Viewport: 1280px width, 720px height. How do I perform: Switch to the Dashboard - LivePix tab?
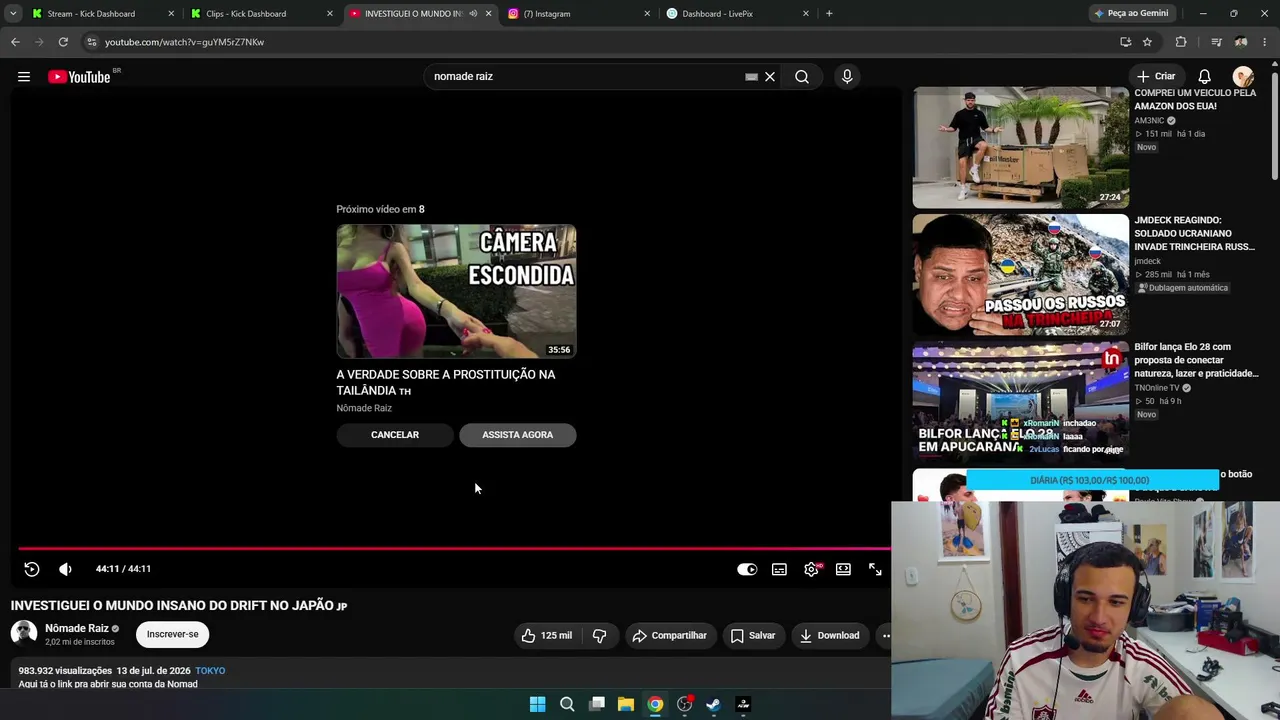click(737, 14)
